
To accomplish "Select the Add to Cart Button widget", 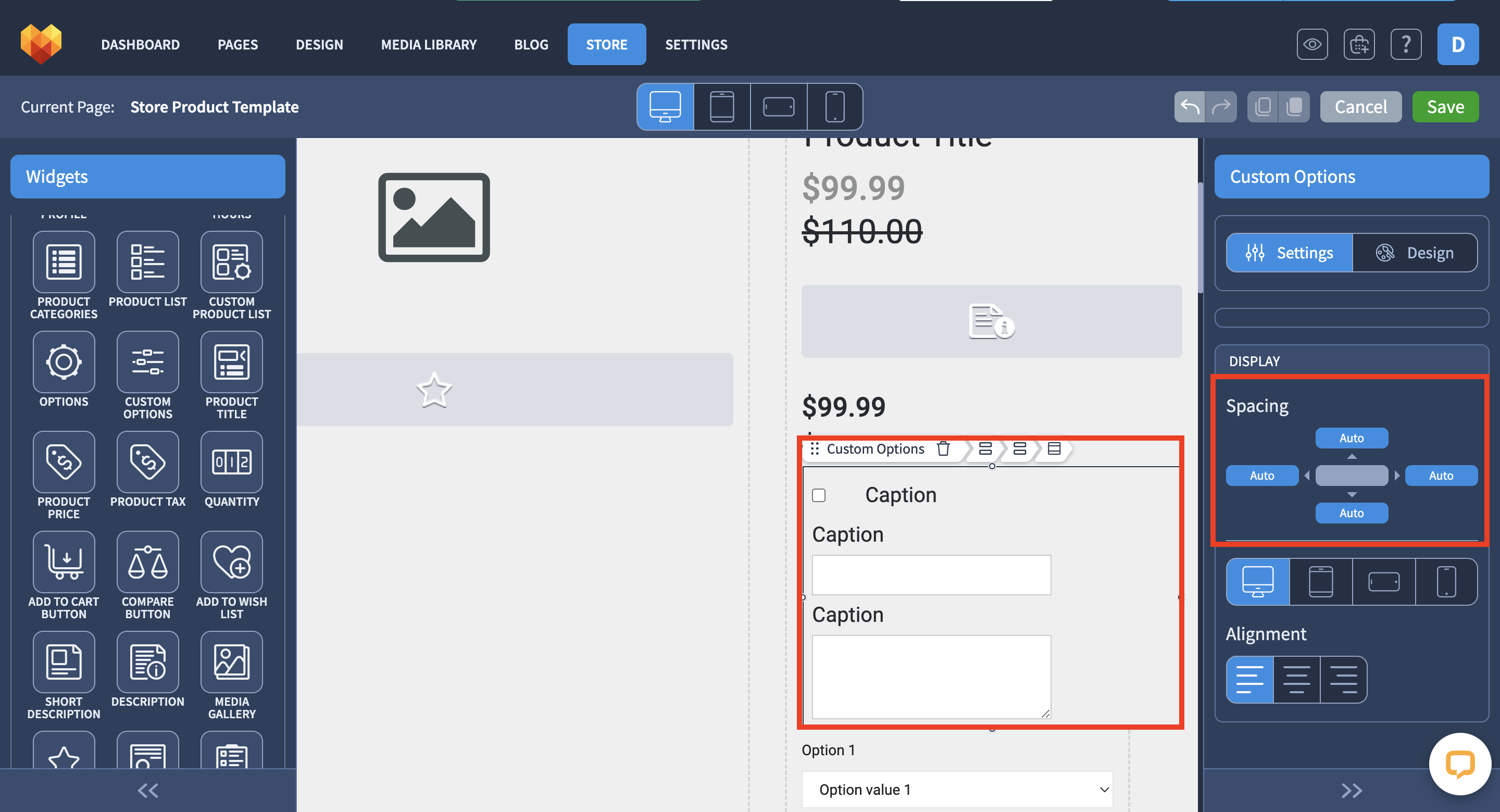I will (64, 563).
